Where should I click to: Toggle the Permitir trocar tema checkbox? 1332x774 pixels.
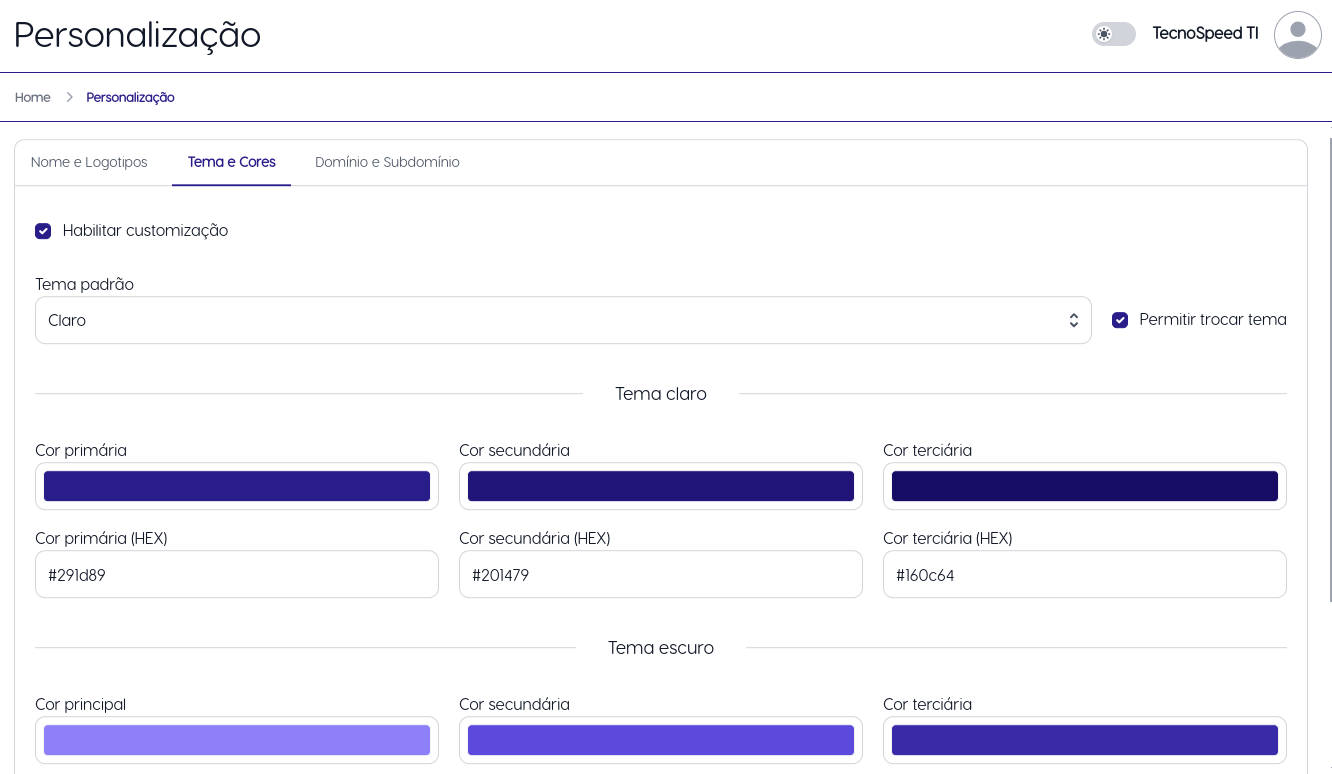point(1120,320)
